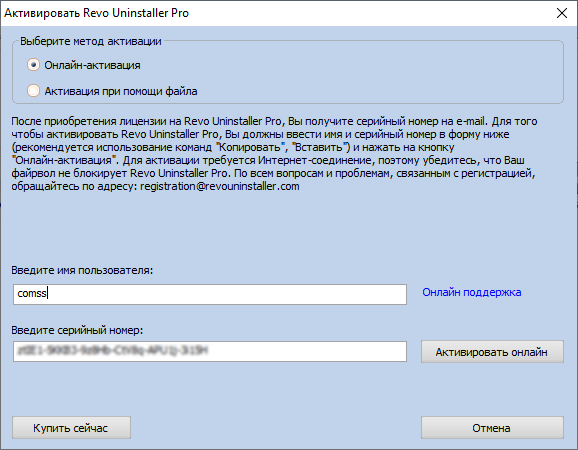The height and width of the screenshot is (450, 578).
Task: Click the Выберите метод активации group title
Action: pos(91,41)
